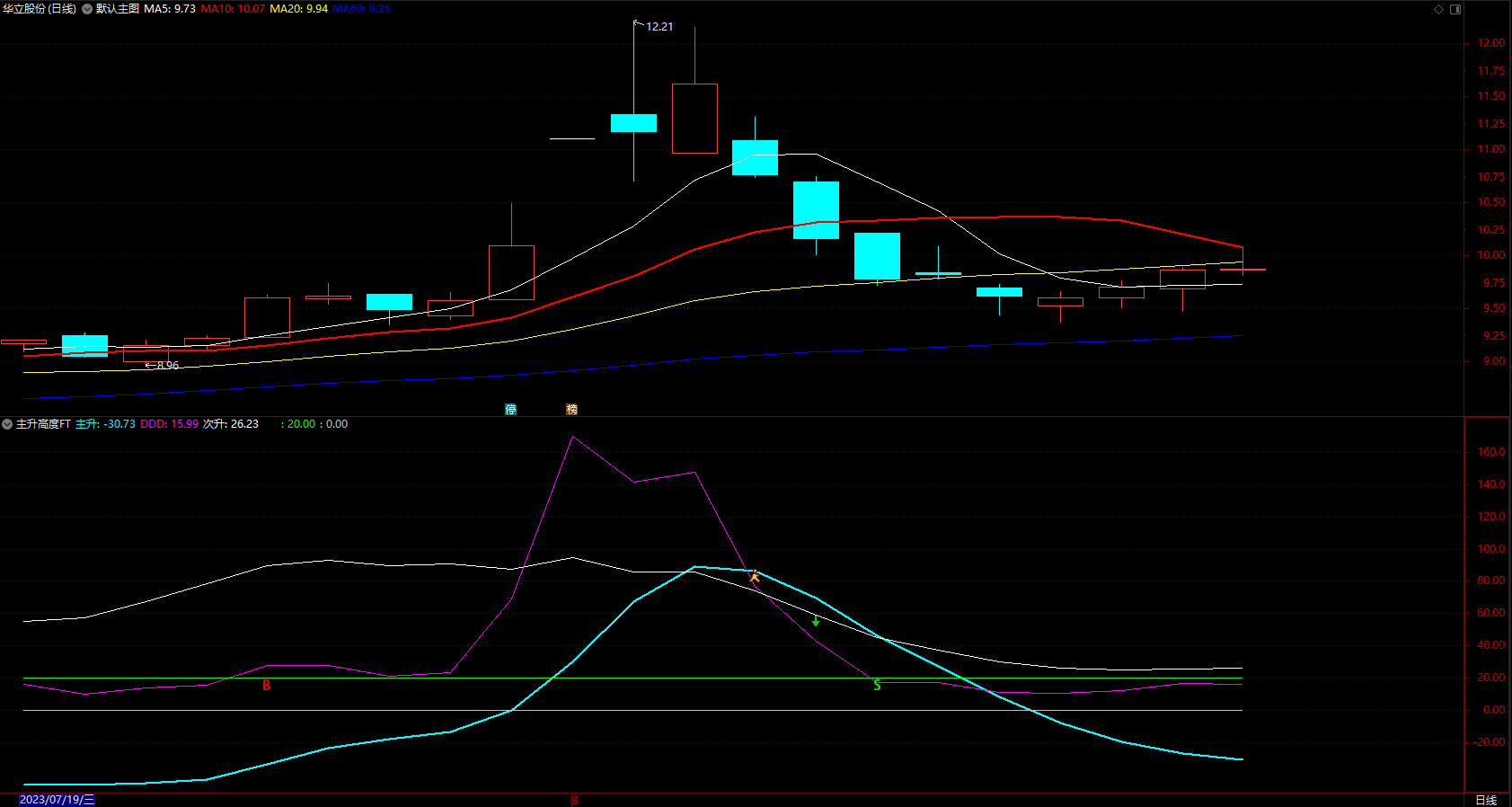The height and width of the screenshot is (807, 1512).
Task: Click the diamond icon at top right
Action: [1438, 9]
